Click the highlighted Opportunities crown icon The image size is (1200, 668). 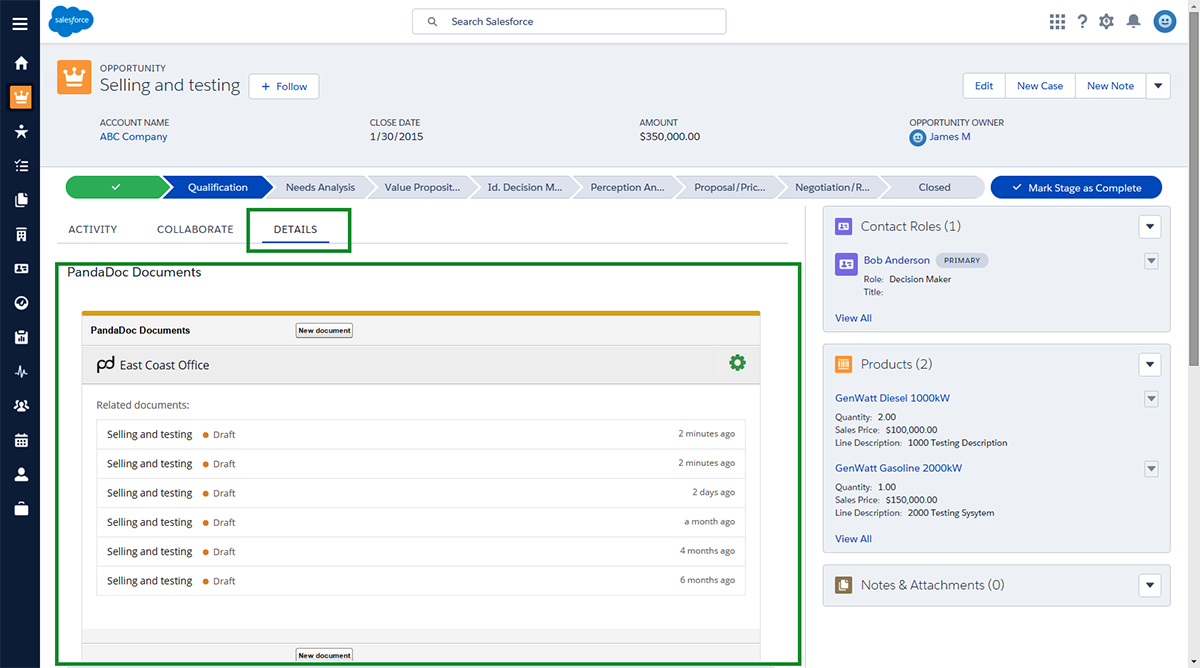click(x=20, y=96)
